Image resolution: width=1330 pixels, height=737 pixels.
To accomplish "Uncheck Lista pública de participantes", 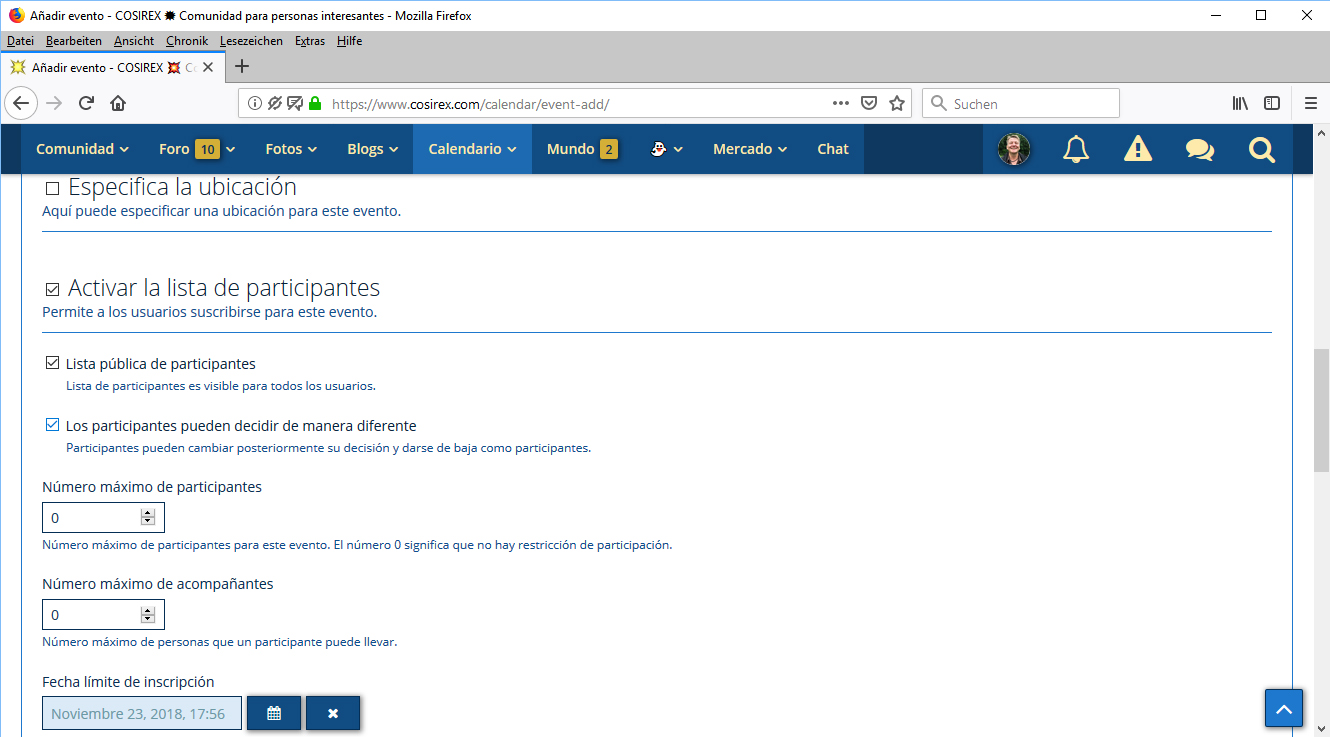I will pyautogui.click(x=53, y=363).
